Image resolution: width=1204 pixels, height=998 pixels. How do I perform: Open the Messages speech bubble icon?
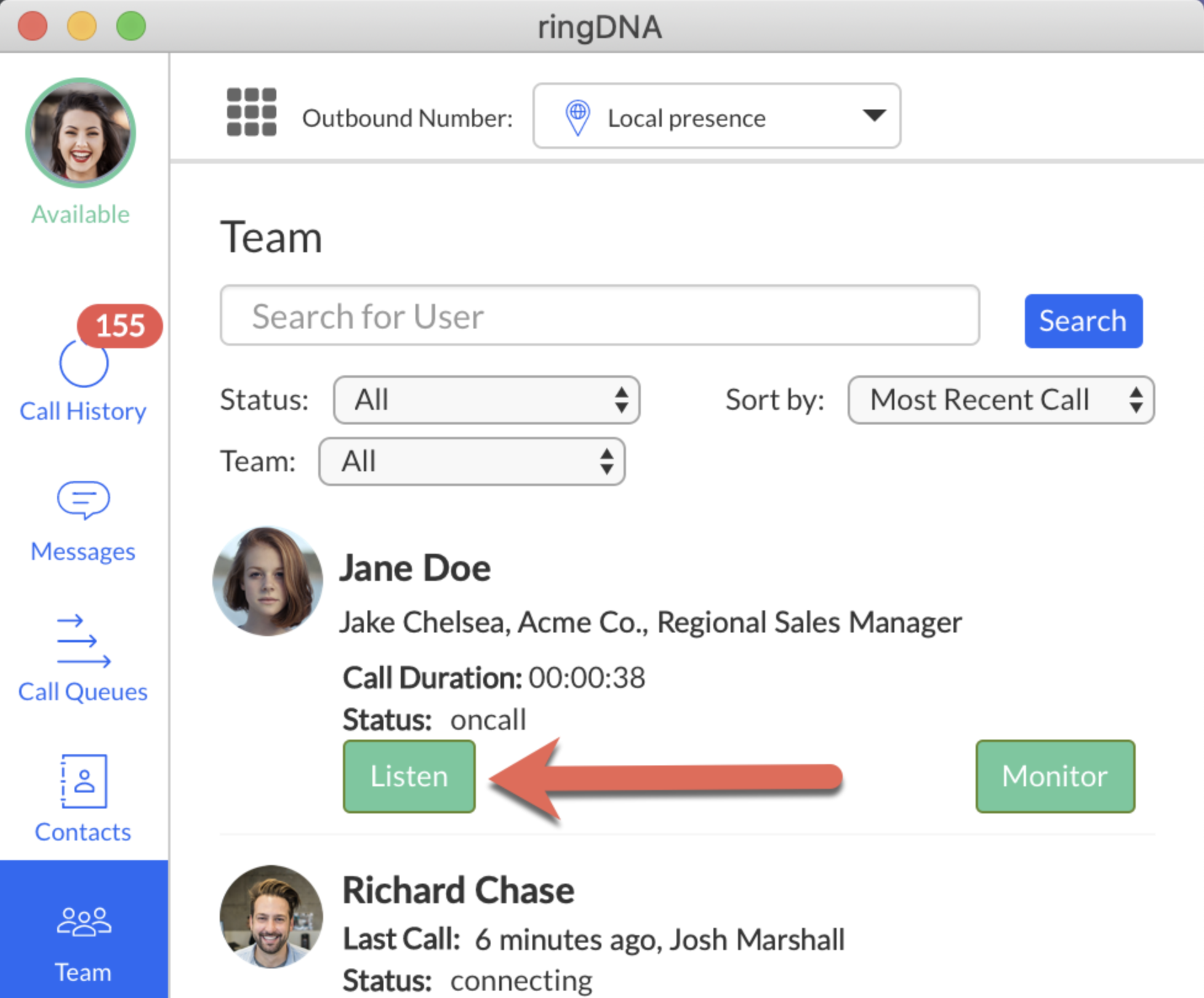(84, 500)
